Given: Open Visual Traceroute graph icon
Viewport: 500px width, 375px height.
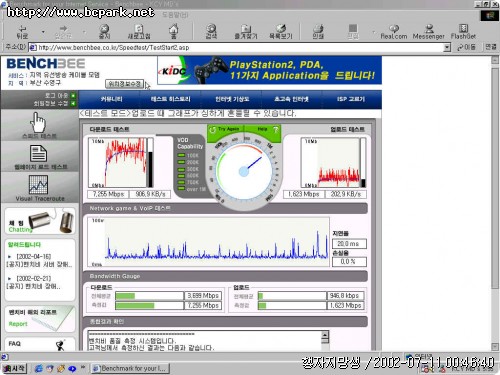Looking at the screenshot, I should coord(38,184).
